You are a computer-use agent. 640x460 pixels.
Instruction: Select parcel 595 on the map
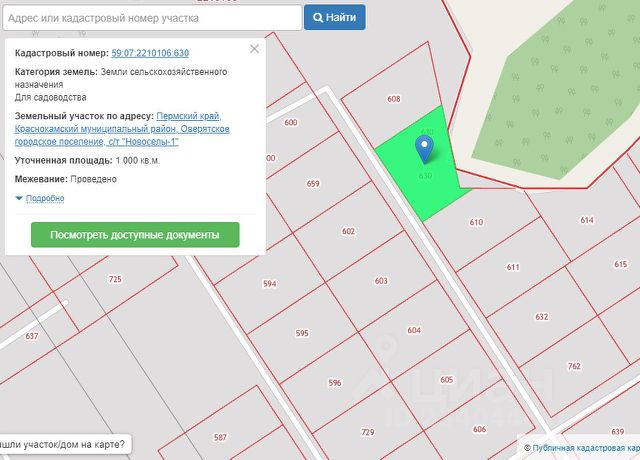[302, 333]
